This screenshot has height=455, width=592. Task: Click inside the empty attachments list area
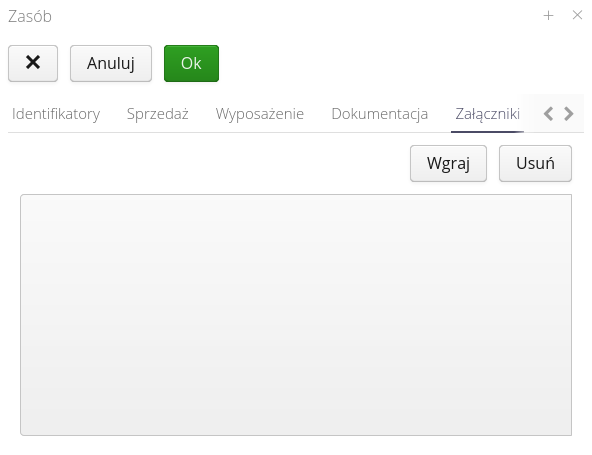click(296, 315)
